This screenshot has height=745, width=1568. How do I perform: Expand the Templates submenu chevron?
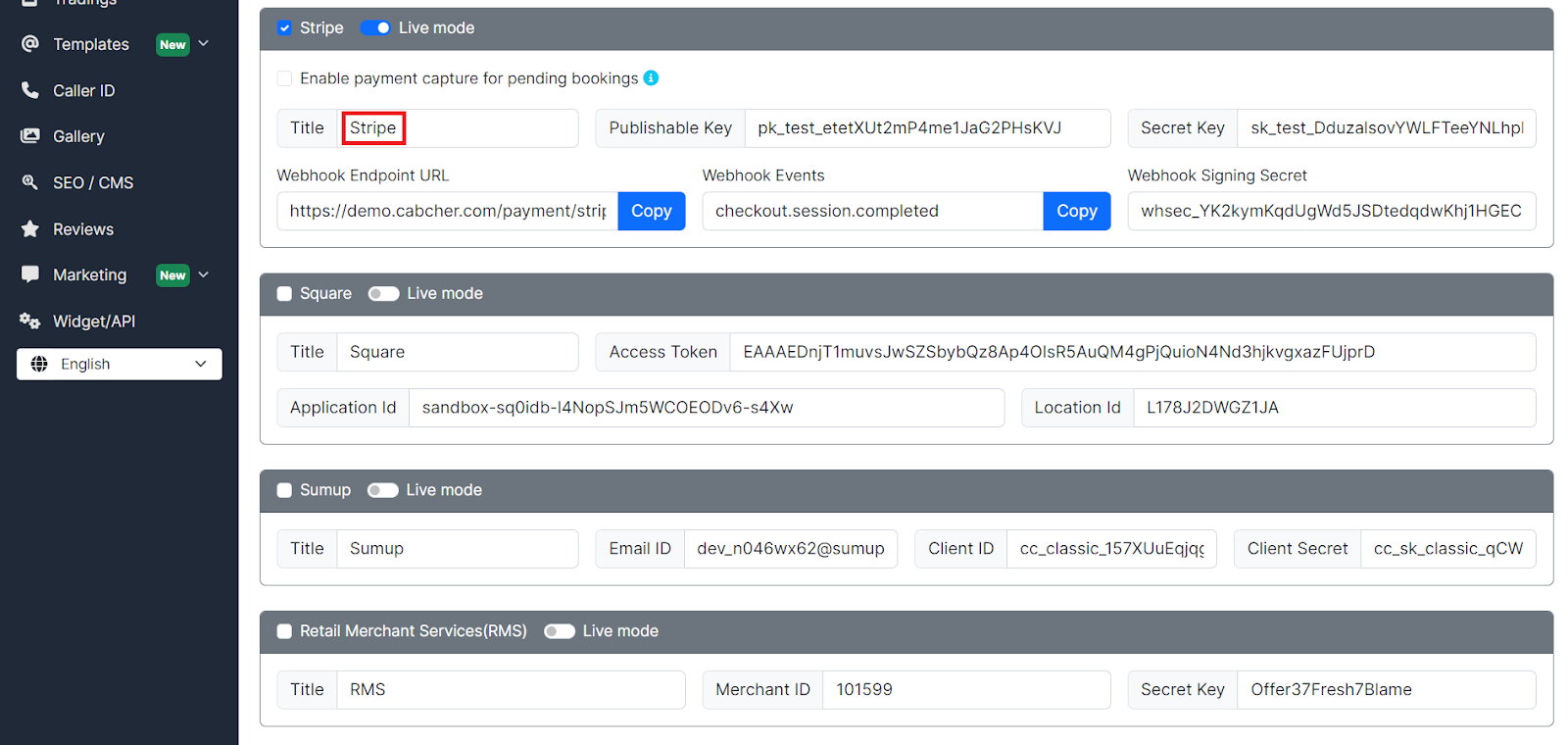click(x=204, y=43)
